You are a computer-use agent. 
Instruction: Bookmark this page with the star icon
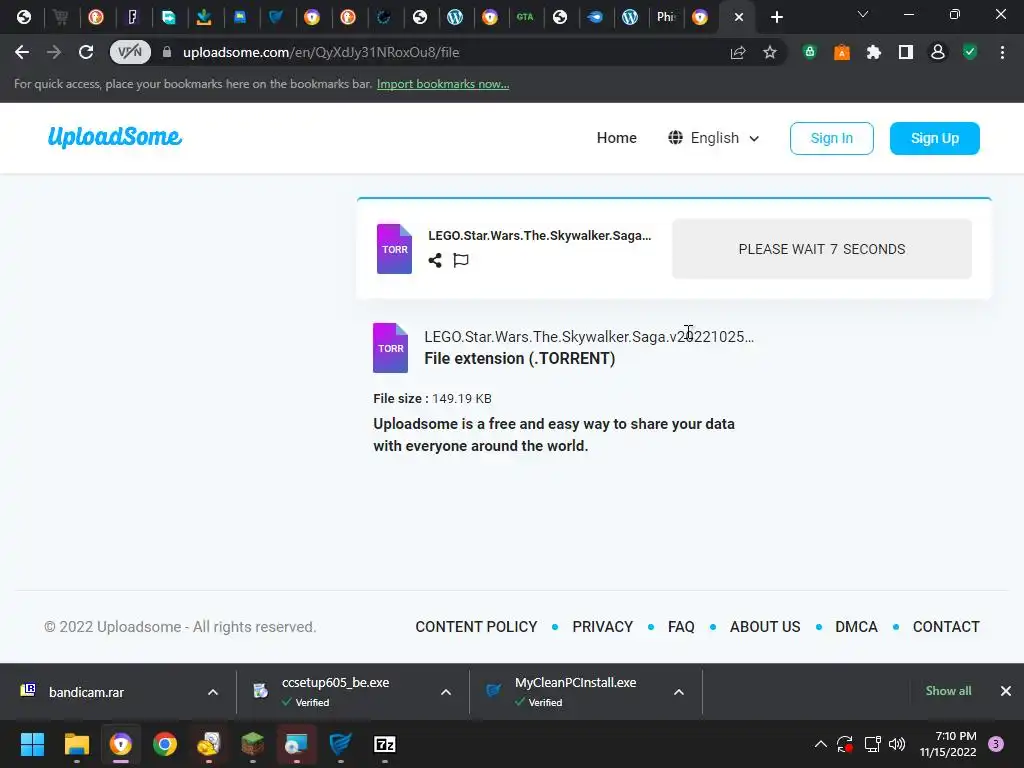(770, 52)
